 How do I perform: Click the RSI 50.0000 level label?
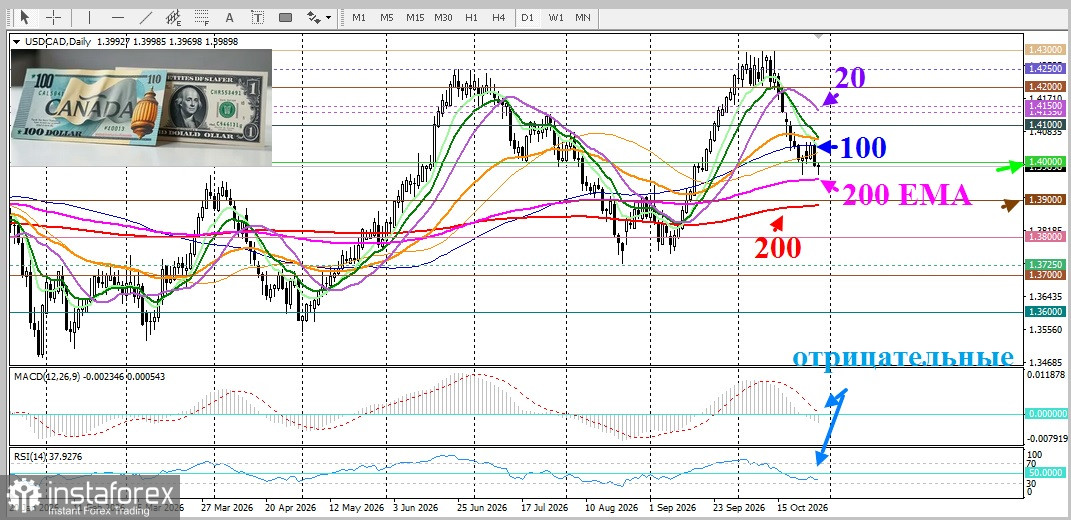click(1045, 473)
